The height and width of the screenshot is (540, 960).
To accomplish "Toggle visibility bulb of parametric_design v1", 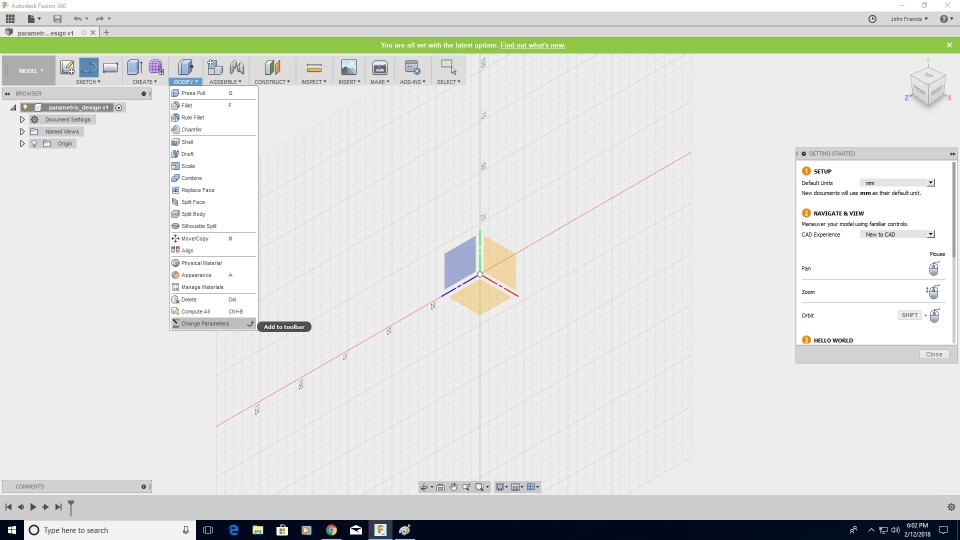I will tap(25, 108).
